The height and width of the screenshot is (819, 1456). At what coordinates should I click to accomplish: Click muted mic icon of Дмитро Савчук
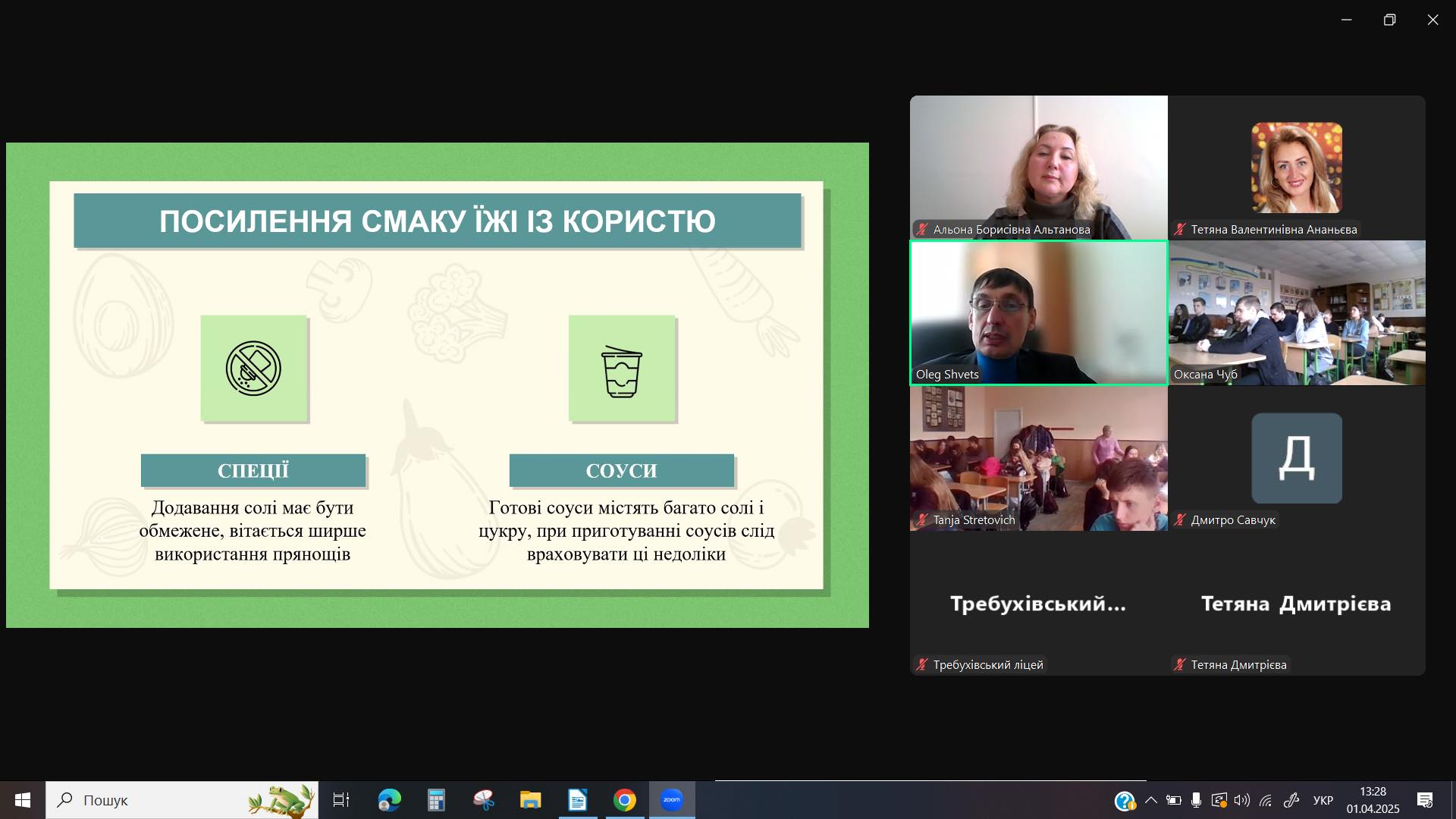pyautogui.click(x=1180, y=519)
